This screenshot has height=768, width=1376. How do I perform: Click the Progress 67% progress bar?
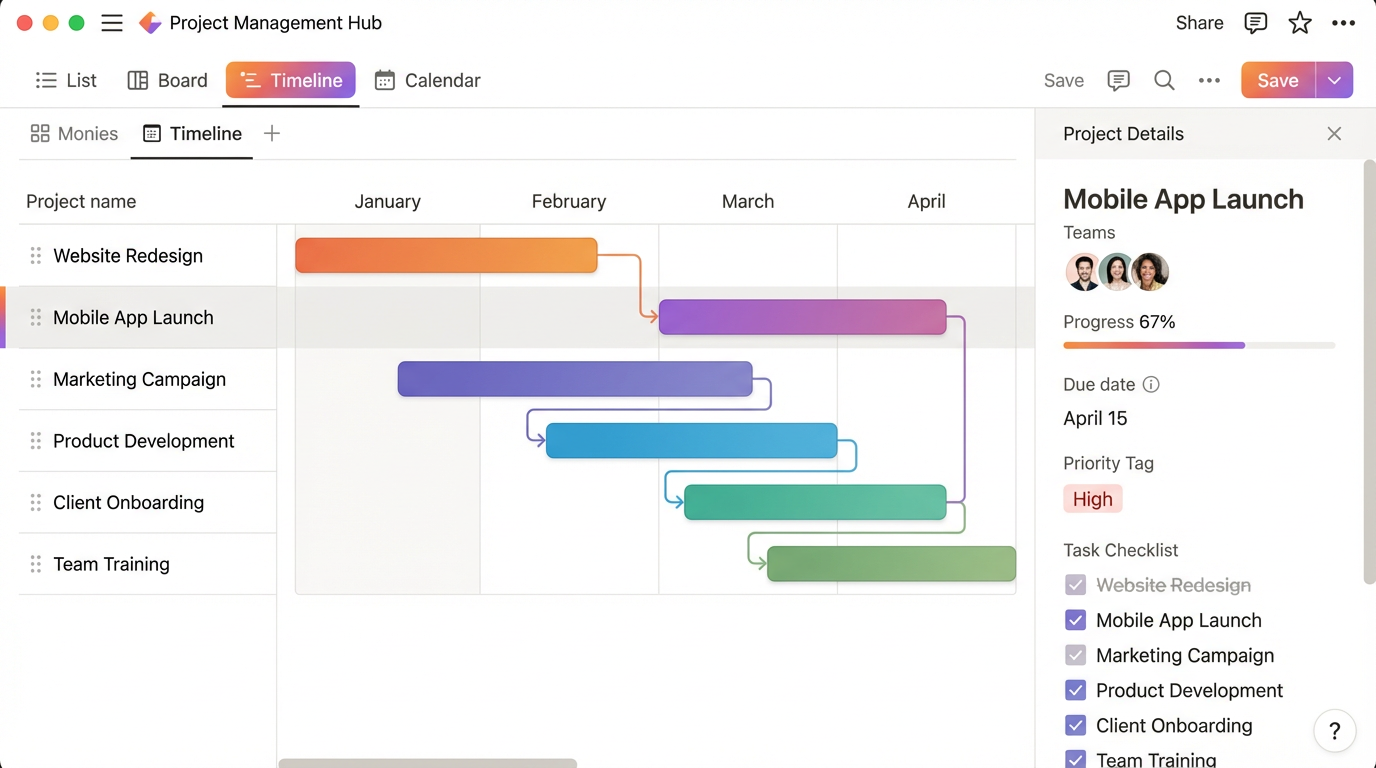click(1199, 344)
